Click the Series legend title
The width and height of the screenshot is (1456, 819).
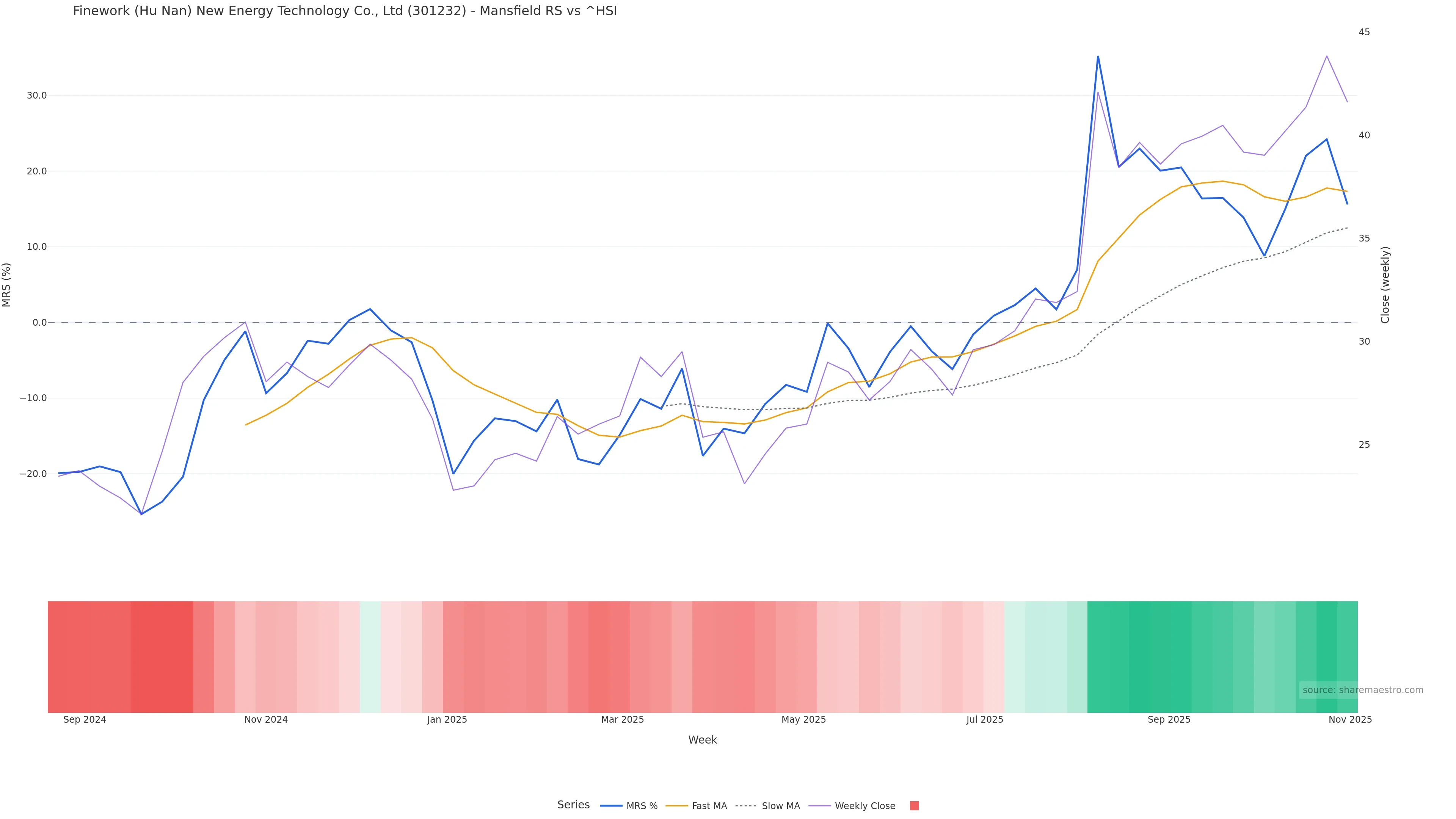point(573,805)
